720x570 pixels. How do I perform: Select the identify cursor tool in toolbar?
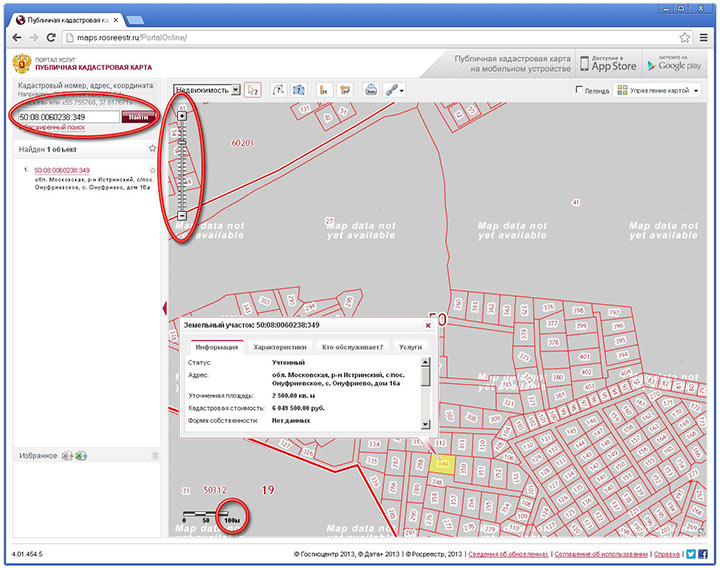252,90
